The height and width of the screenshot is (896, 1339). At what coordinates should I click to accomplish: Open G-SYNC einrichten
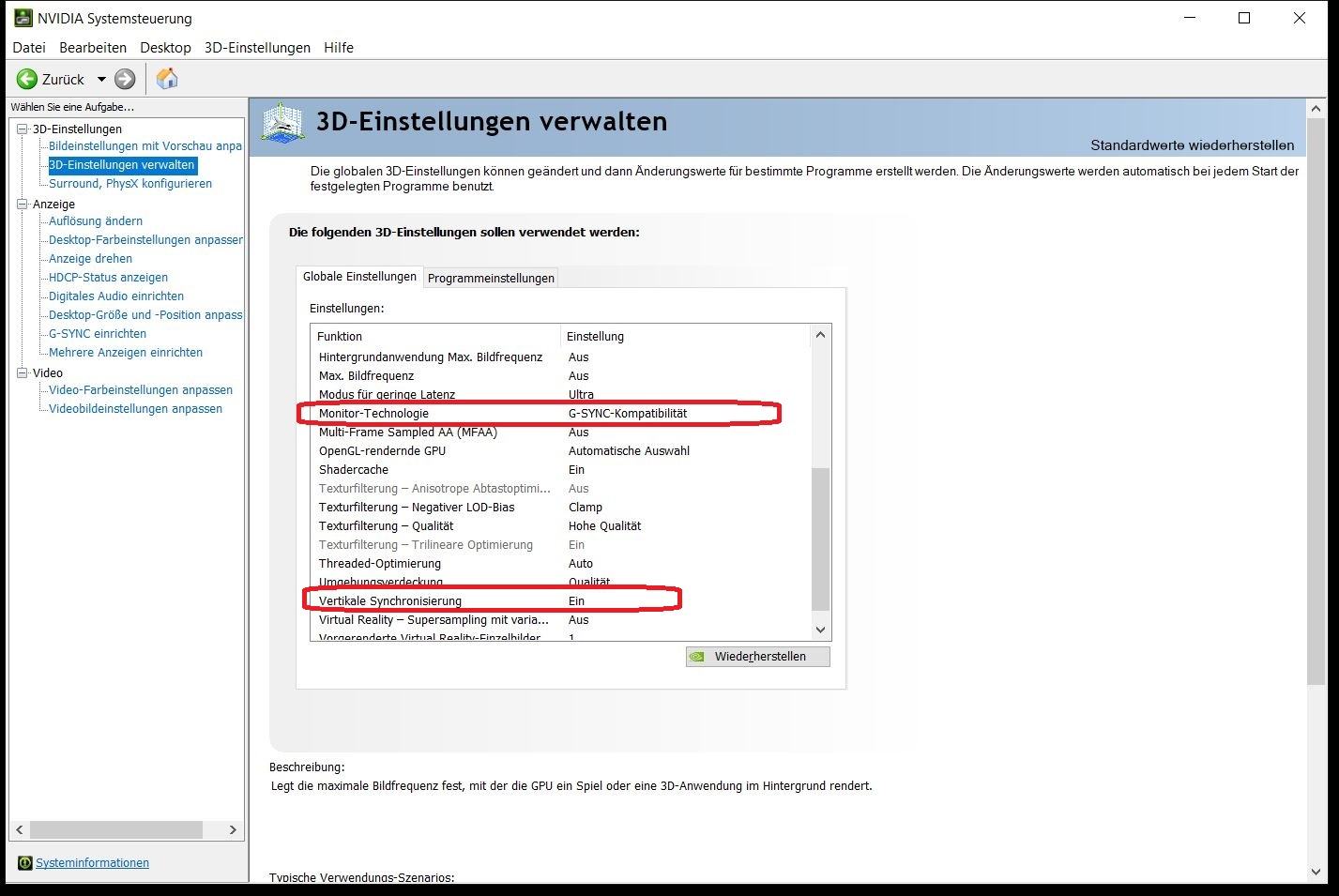98,334
